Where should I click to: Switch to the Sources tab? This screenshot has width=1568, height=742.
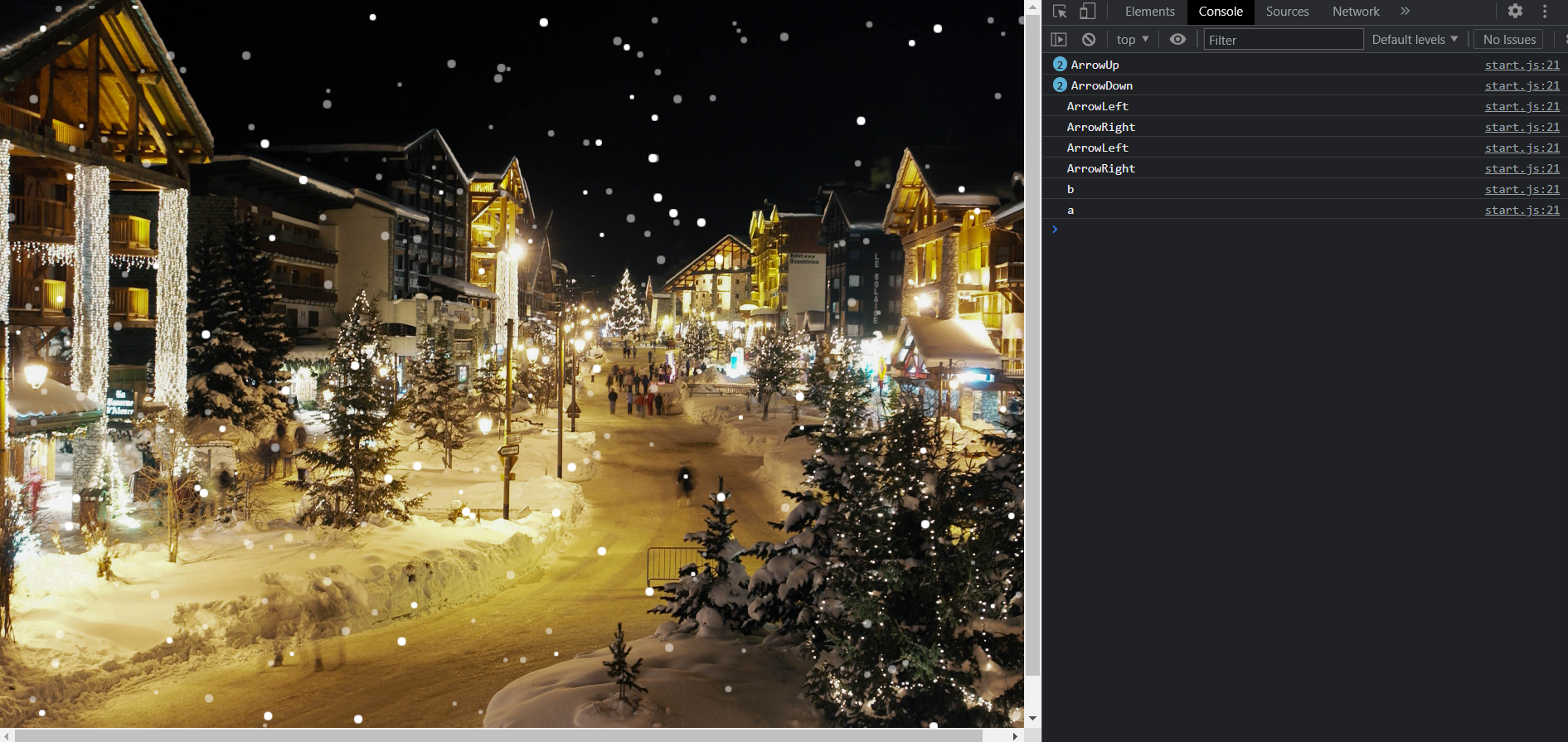coord(1287,12)
